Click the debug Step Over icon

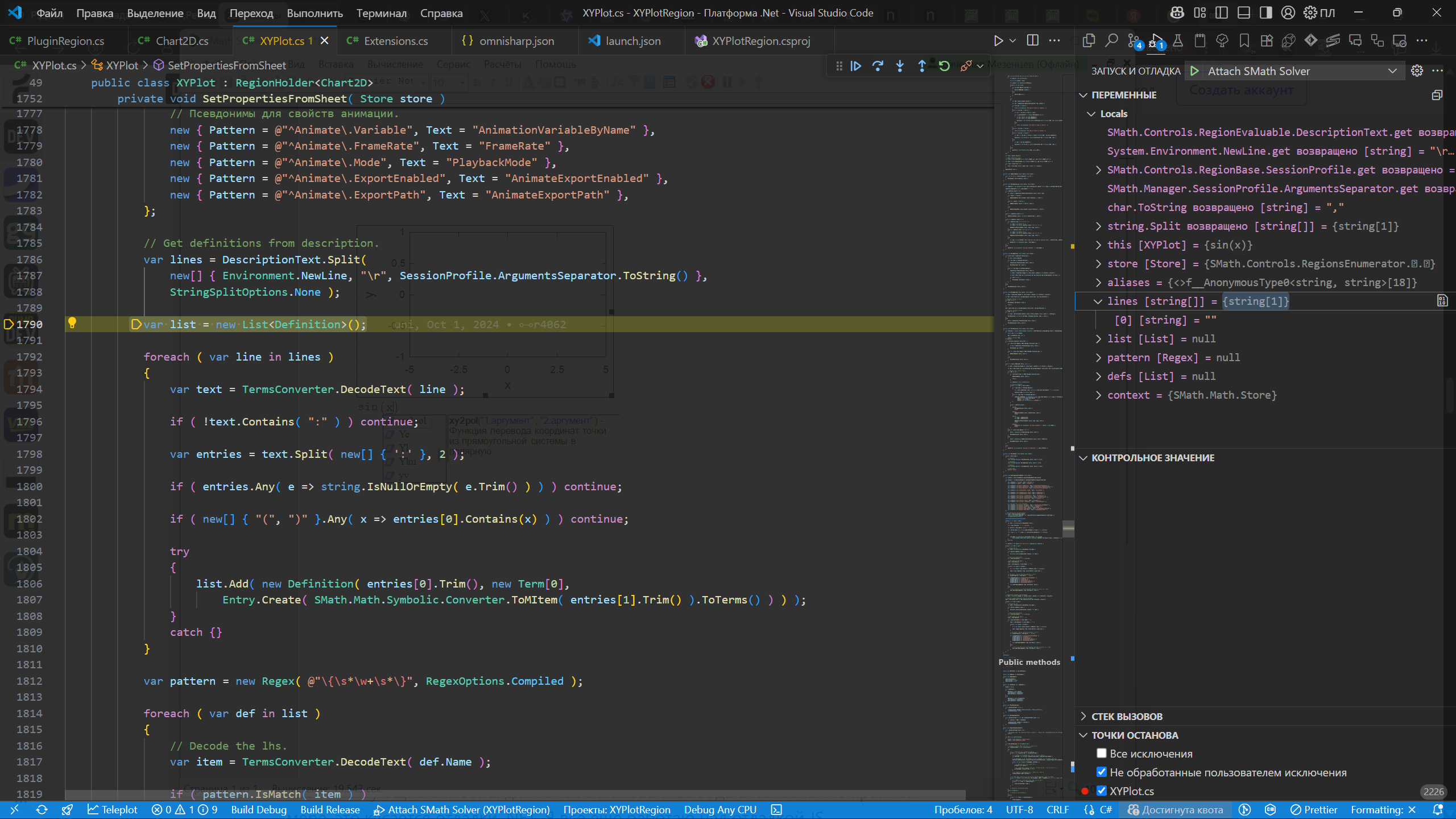coord(878,66)
